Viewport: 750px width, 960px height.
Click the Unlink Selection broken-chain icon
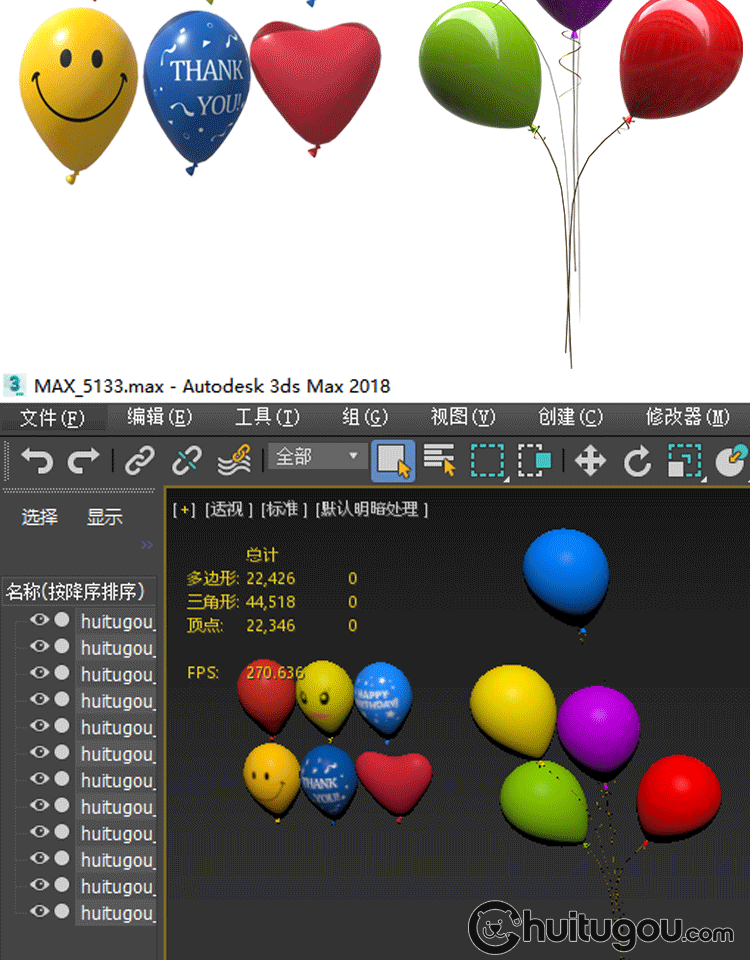[187, 460]
